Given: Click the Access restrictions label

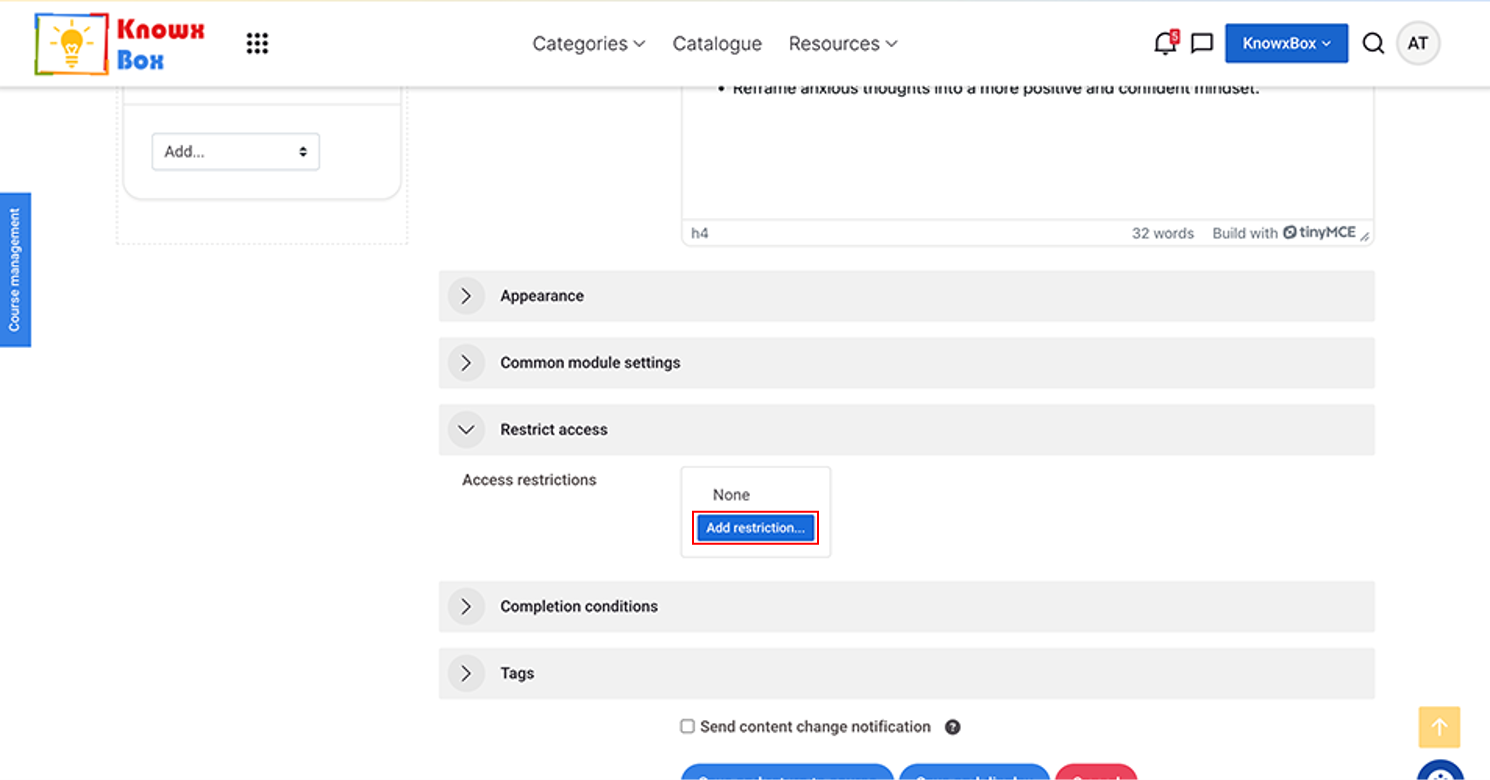Looking at the screenshot, I should coord(529,480).
